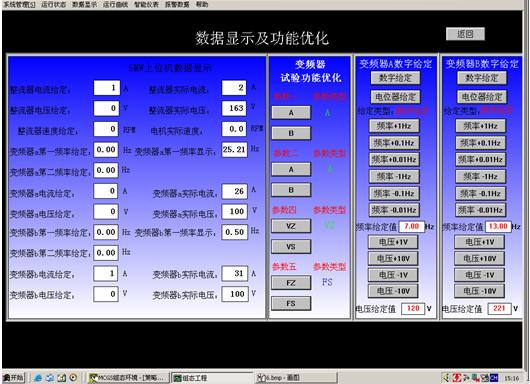Click the CH language indicator in tray
This screenshot has height=384, width=530.
coord(494,378)
